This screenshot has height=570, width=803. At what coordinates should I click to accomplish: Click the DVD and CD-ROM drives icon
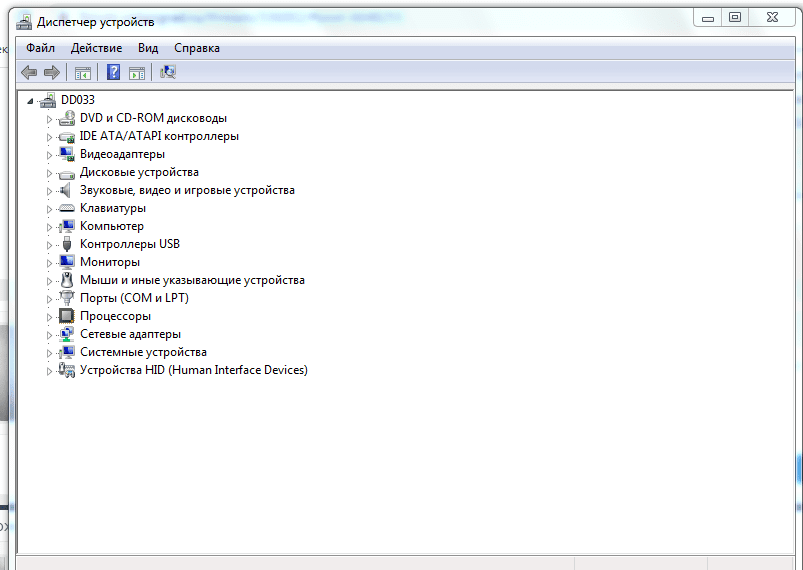(67, 118)
